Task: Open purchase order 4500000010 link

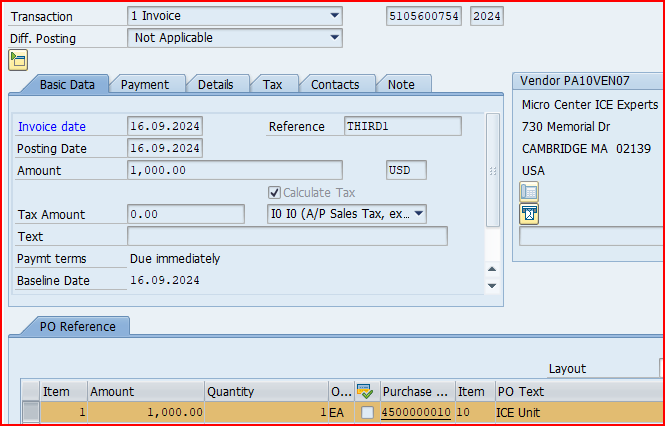Action: 415,412
